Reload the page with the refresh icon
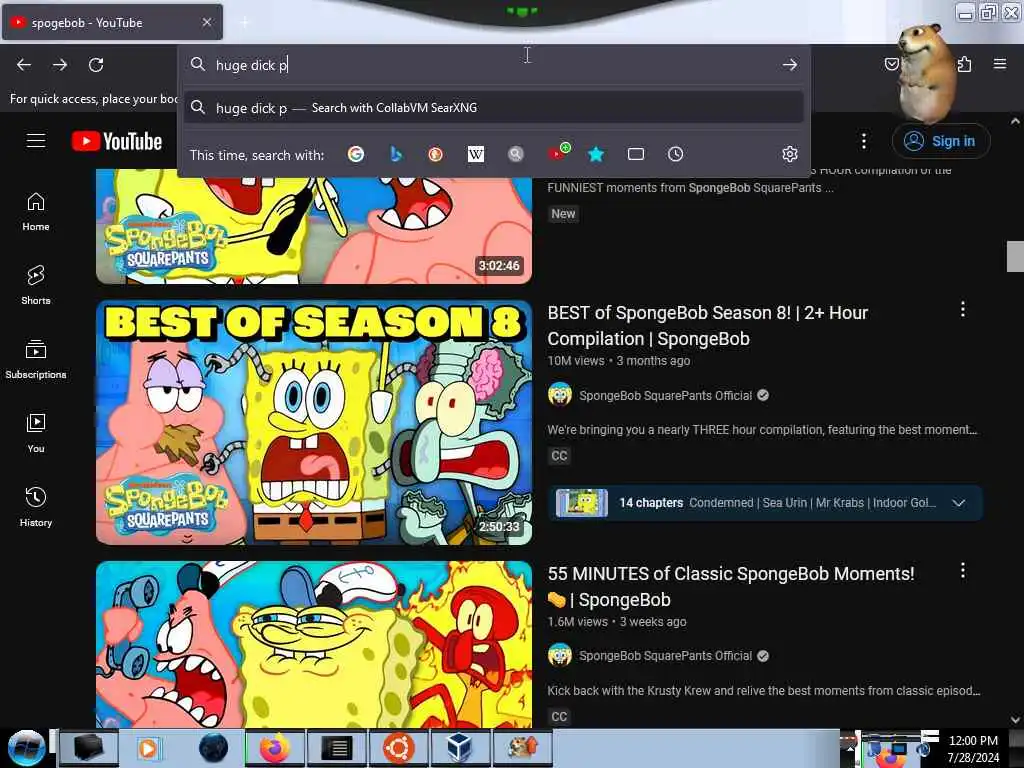Viewport: 1024px width, 768px height. [x=96, y=65]
